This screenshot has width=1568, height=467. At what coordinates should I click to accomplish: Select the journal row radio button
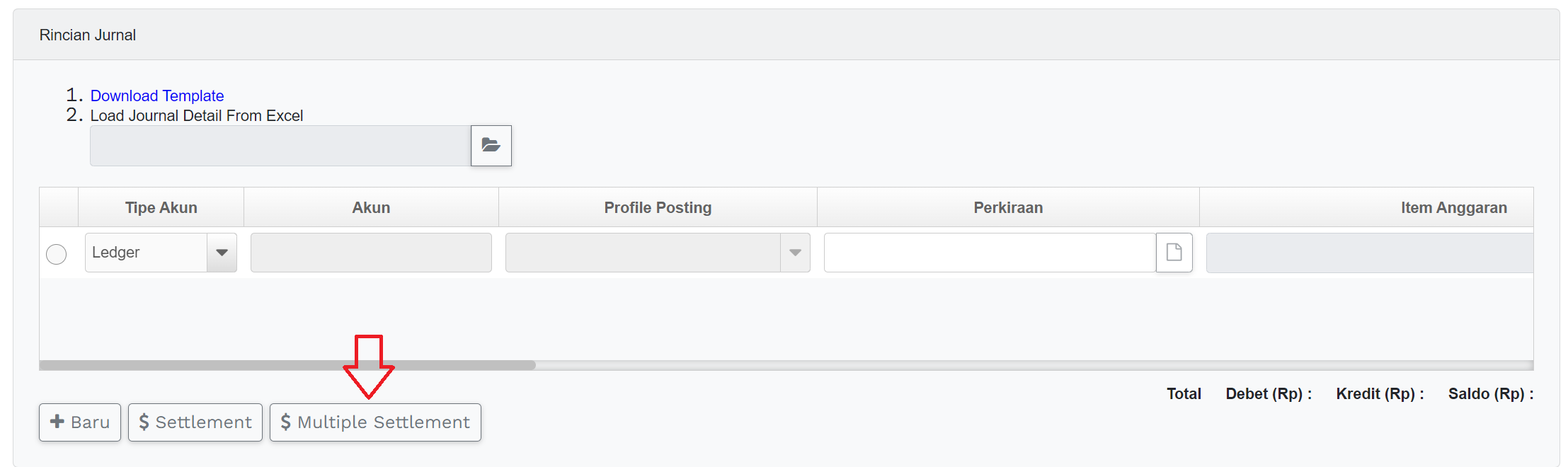point(57,254)
